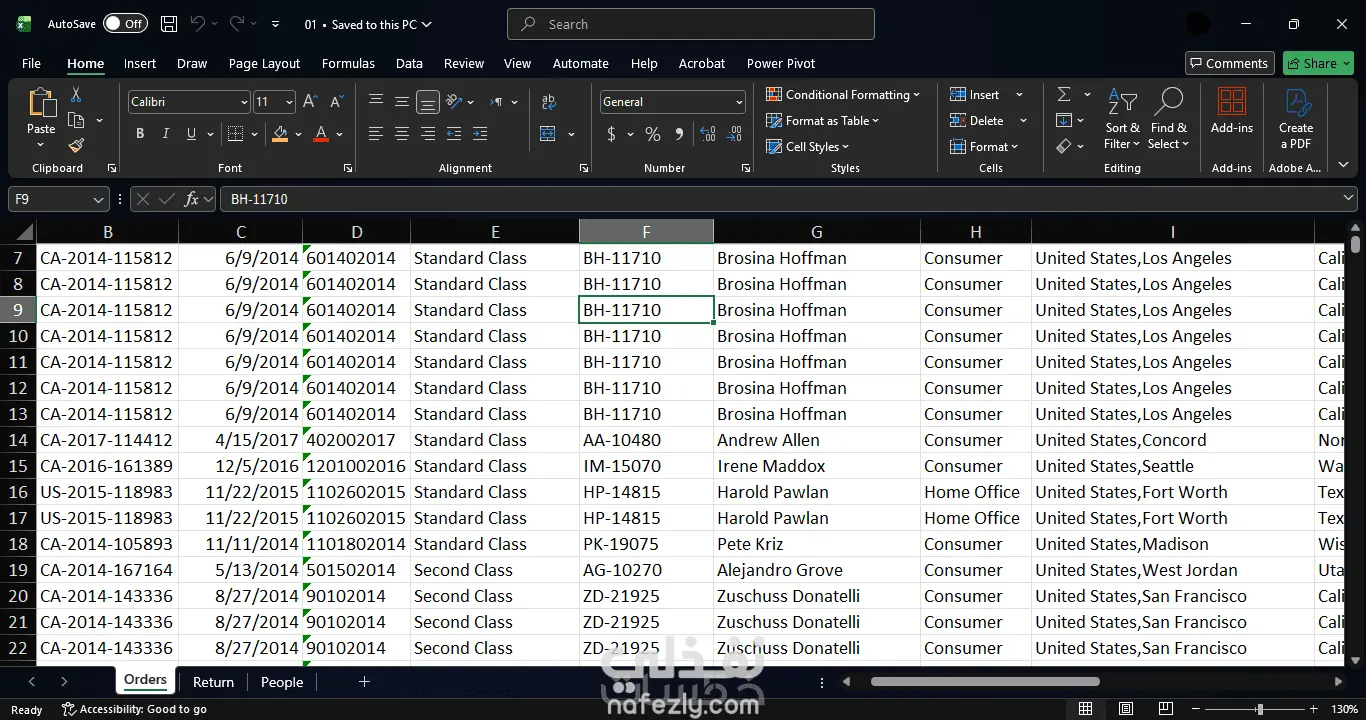Expand Sort & Filter menu
Screen dimensions: 1366x720
[x=1122, y=118]
